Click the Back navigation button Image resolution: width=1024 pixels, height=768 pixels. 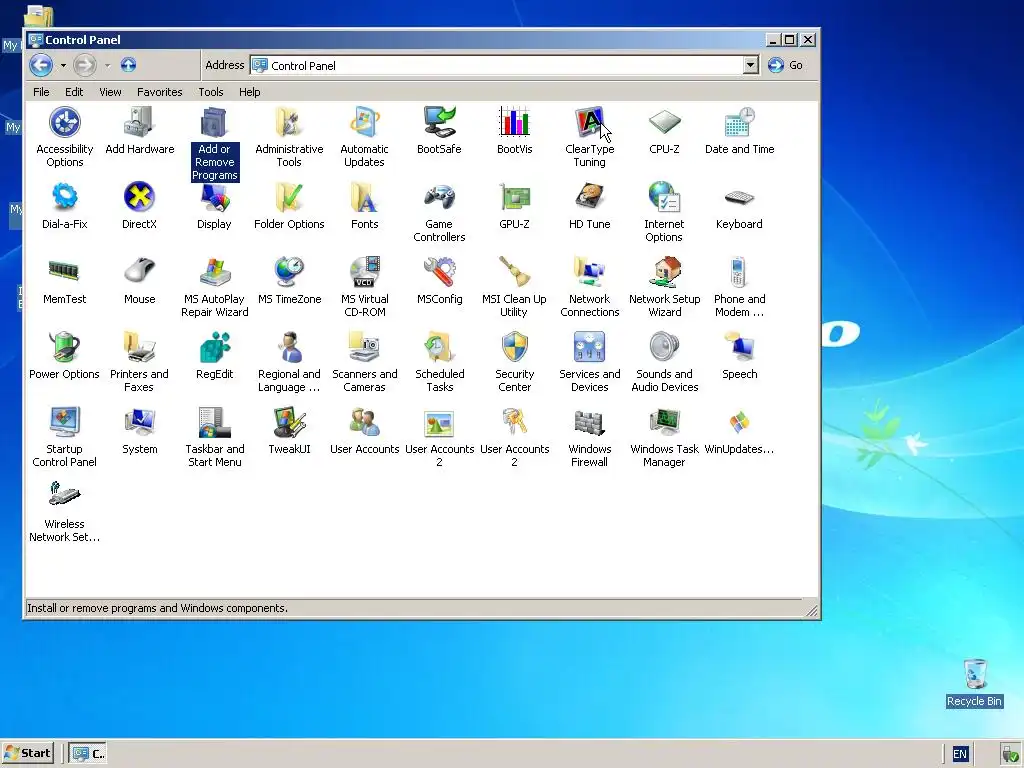coord(41,65)
